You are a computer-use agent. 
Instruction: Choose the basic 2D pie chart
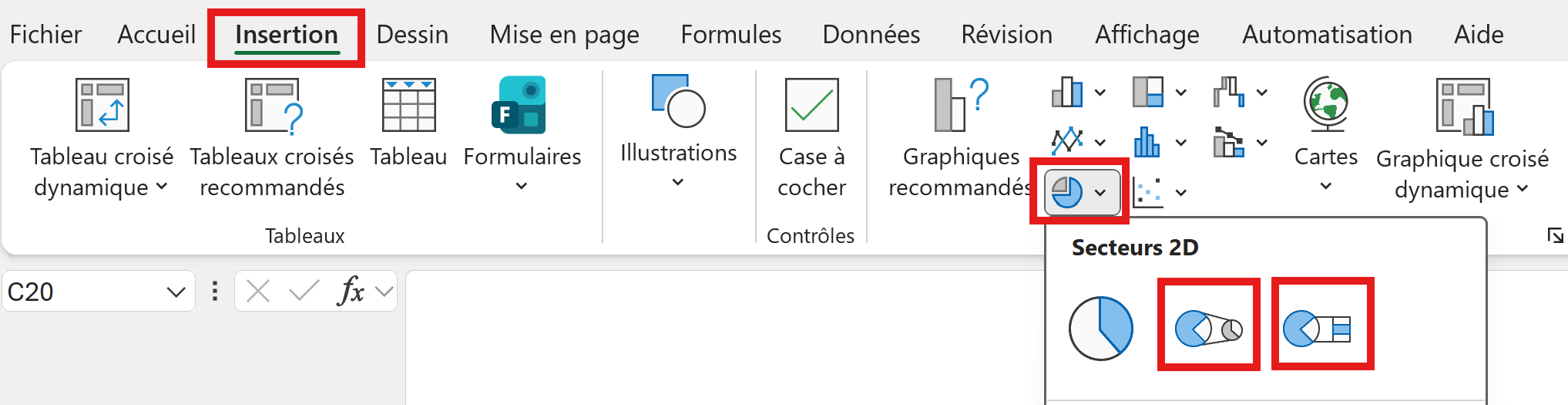(x=1100, y=329)
